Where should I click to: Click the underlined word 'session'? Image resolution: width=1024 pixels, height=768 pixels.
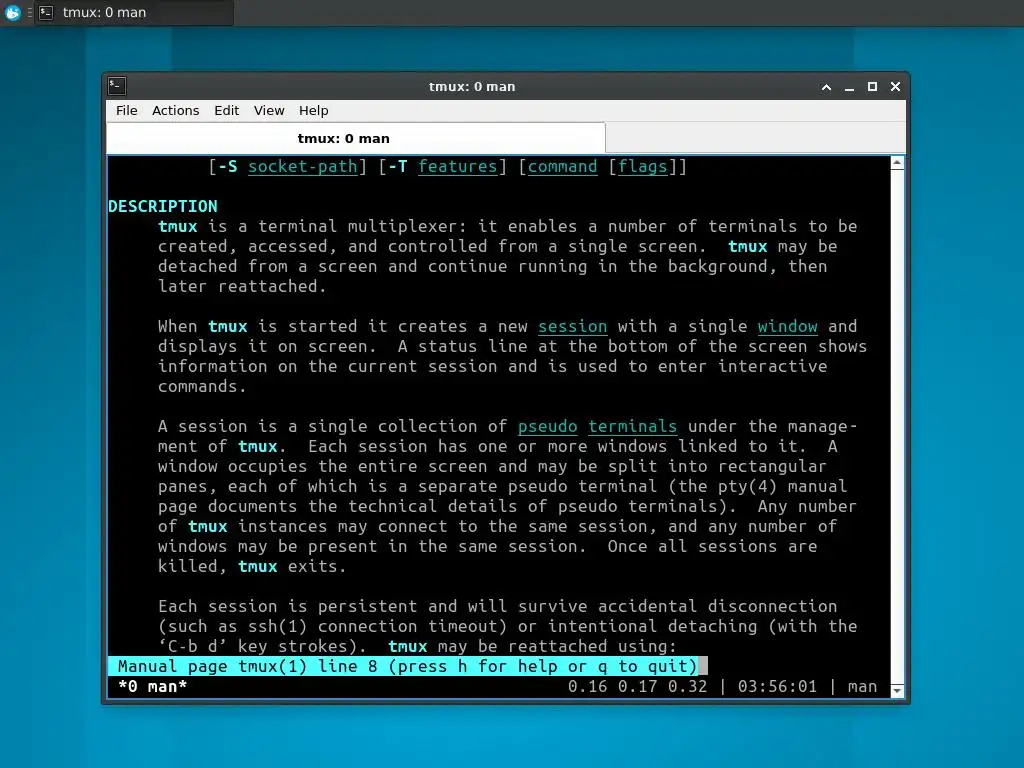(x=573, y=327)
